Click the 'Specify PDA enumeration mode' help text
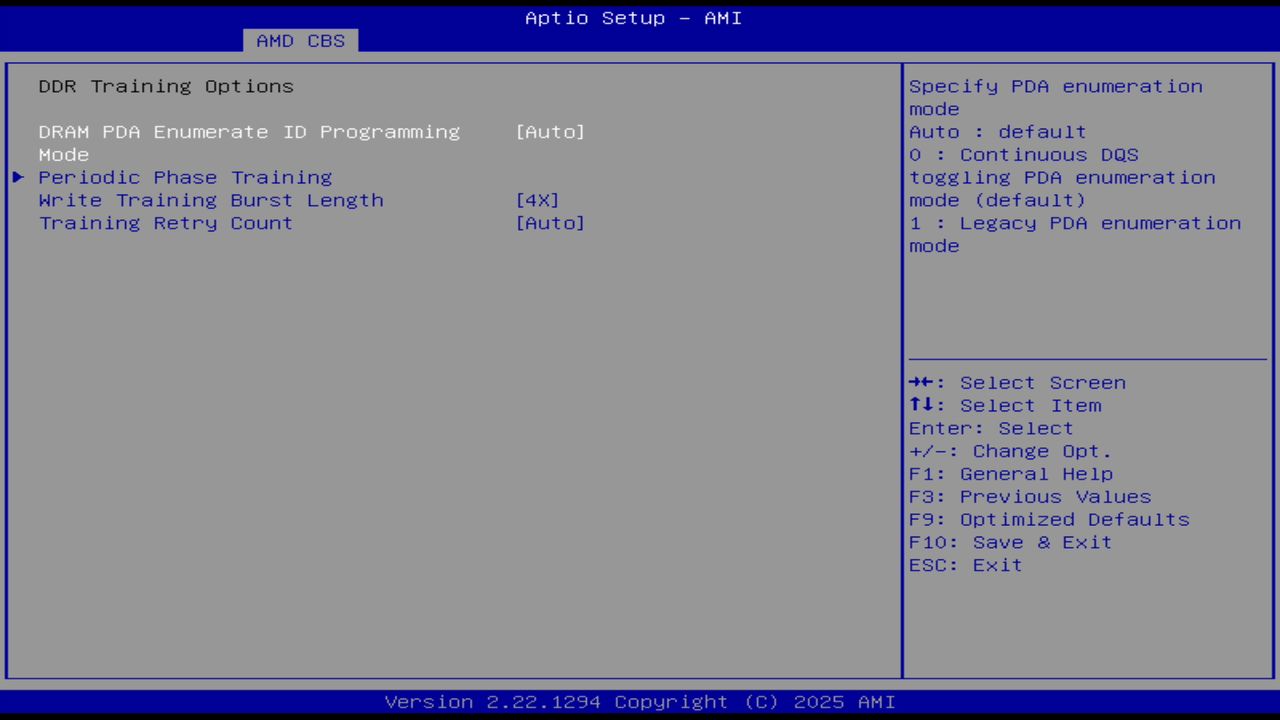 [1056, 97]
